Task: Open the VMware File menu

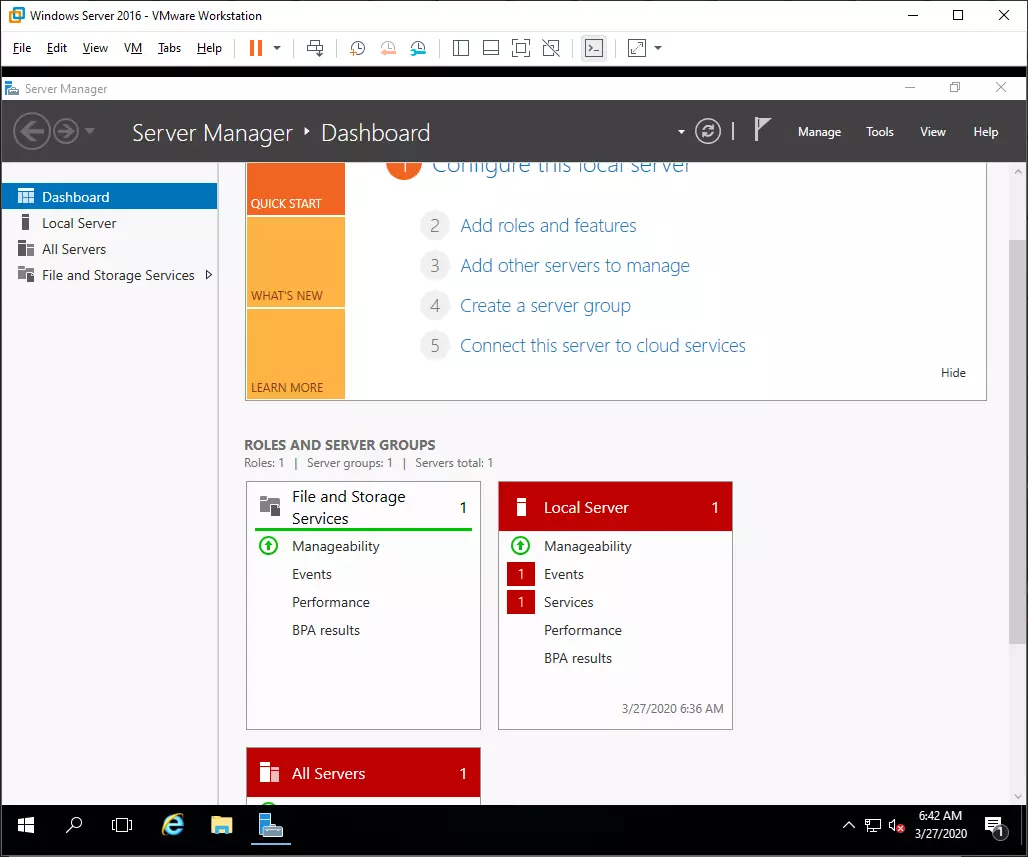Action: click(22, 48)
